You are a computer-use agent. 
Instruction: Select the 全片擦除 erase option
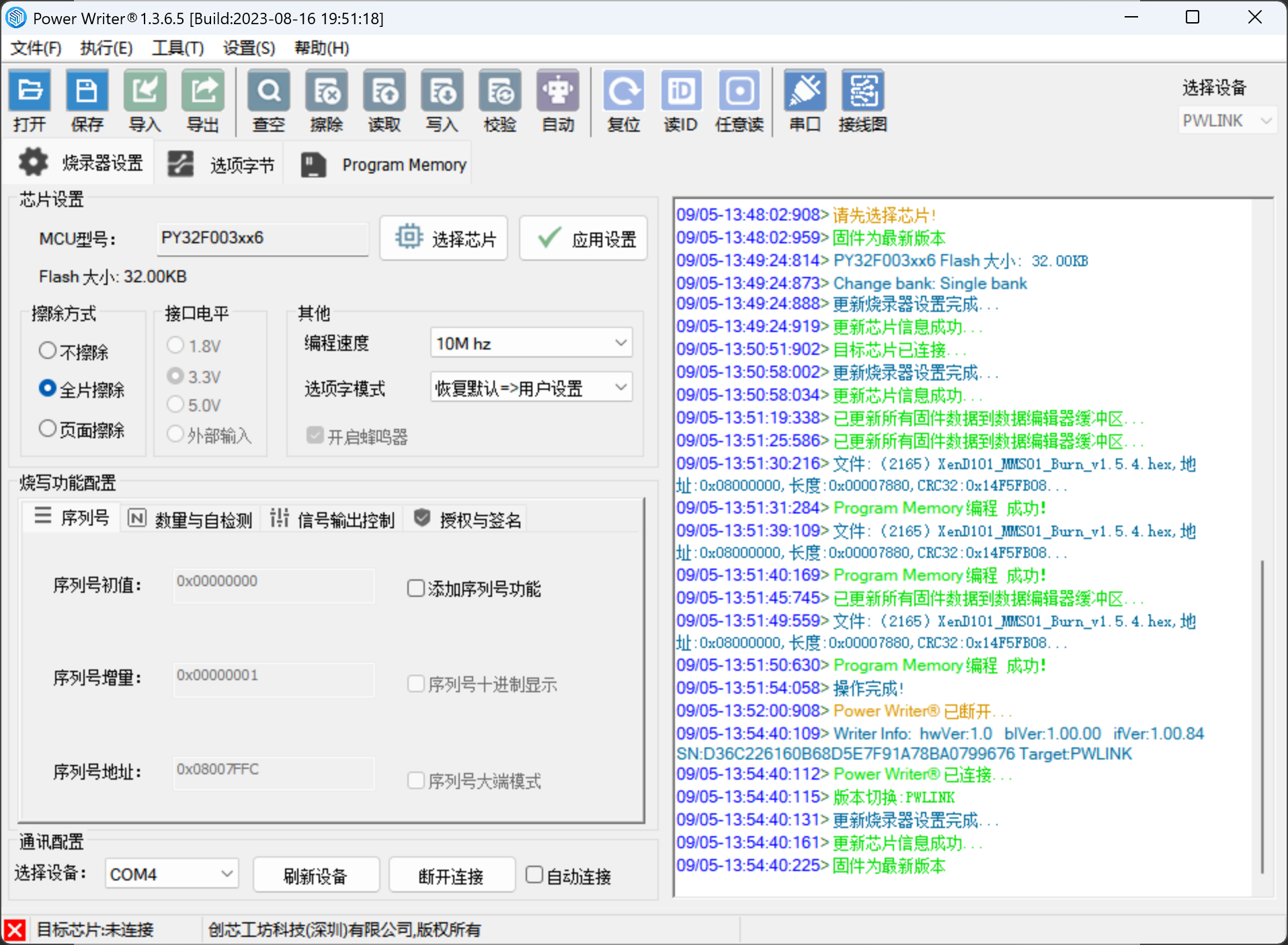point(81,389)
